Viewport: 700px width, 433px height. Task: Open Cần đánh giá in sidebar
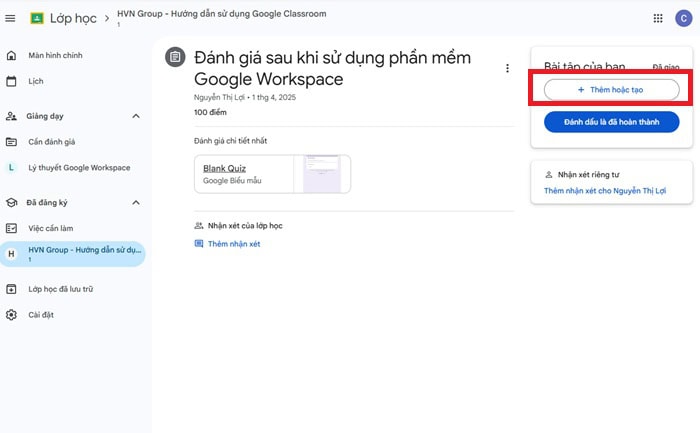tap(50, 142)
